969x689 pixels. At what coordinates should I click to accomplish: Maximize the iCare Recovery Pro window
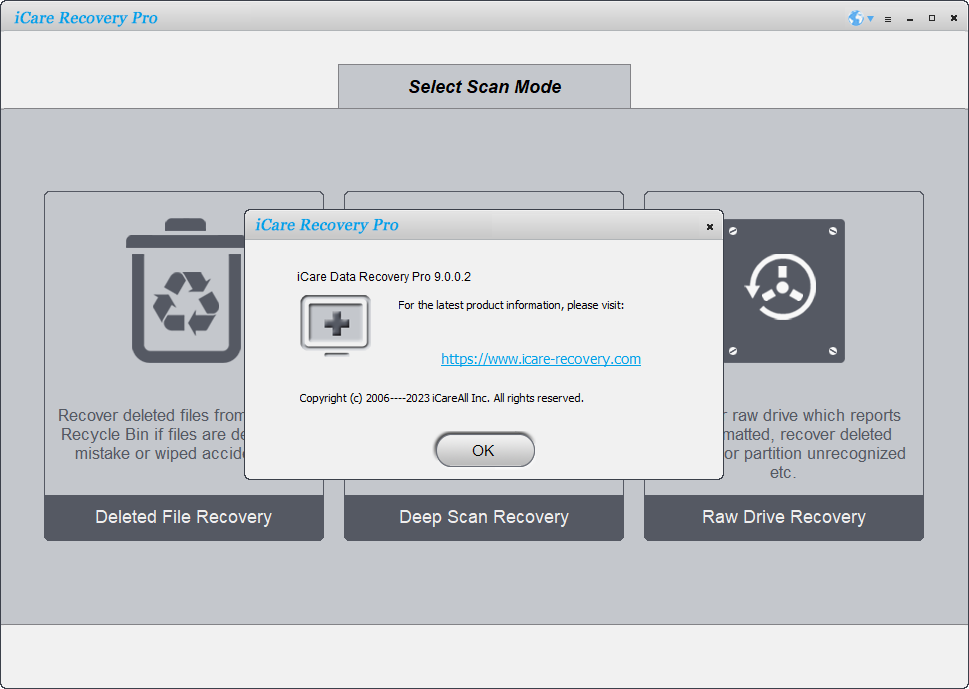932,19
